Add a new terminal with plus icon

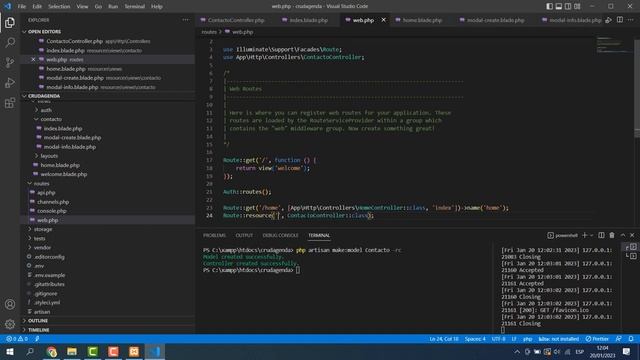(x=584, y=235)
